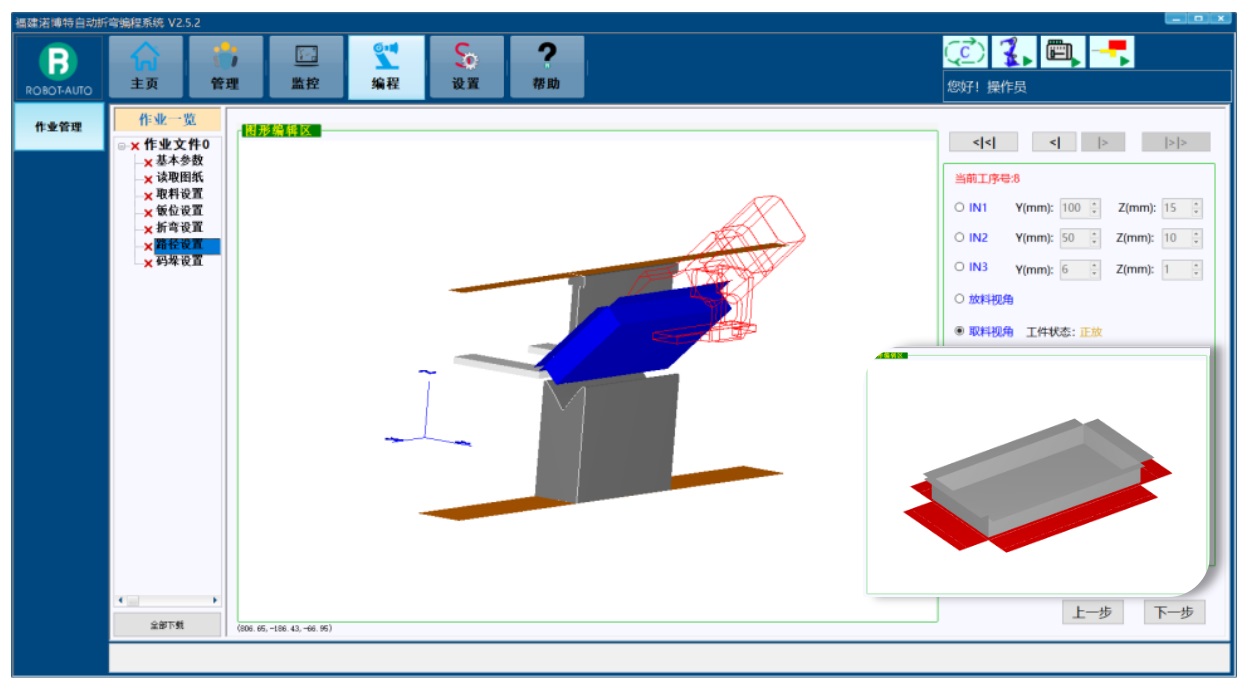Click the red-yellow tool run icon
The image size is (1253, 691).
point(1111,52)
